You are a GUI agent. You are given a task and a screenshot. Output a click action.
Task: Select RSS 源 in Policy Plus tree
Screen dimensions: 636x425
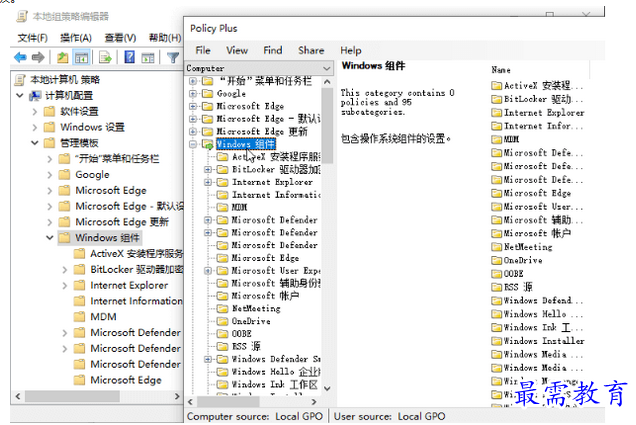pos(246,346)
